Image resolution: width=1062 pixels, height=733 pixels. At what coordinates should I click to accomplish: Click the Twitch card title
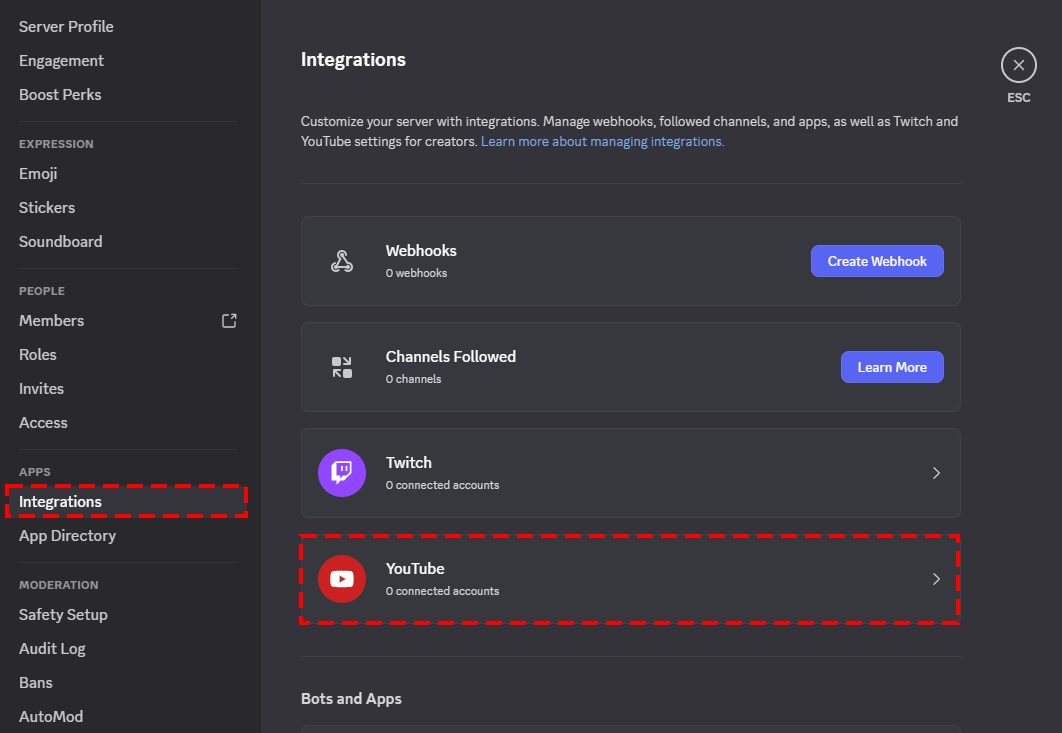tap(408, 463)
